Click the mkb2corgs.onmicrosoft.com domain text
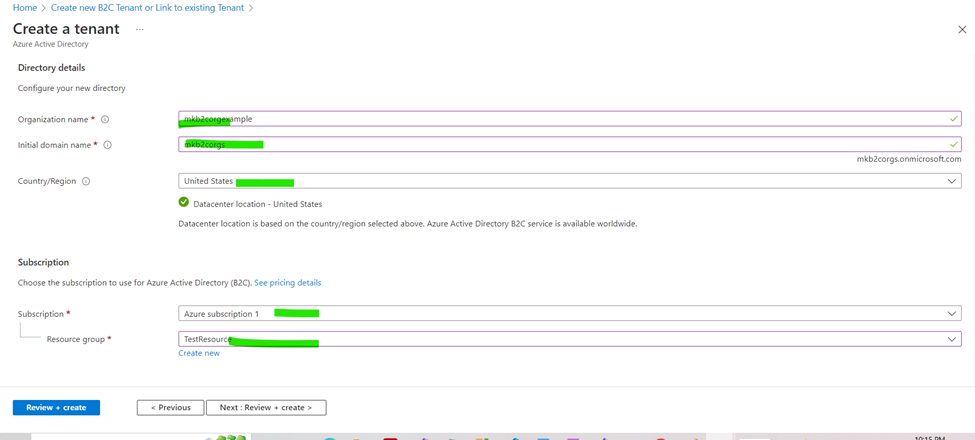975x440 pixels. coord(909,159)
